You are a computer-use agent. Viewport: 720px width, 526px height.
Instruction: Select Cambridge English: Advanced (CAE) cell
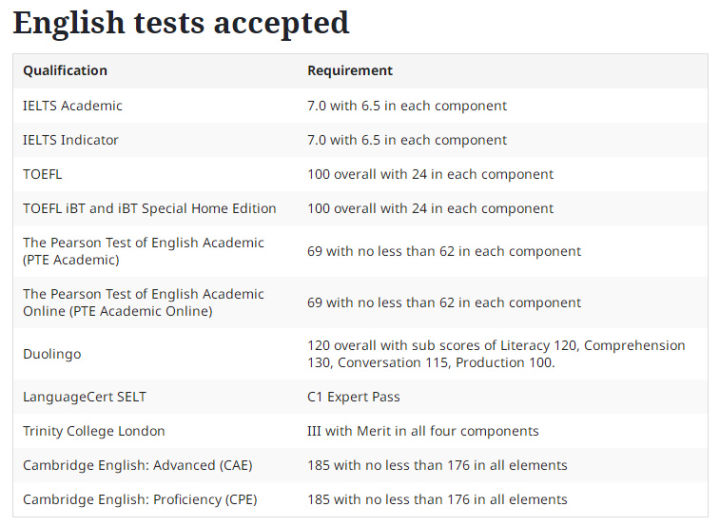[x=138, y=465]
